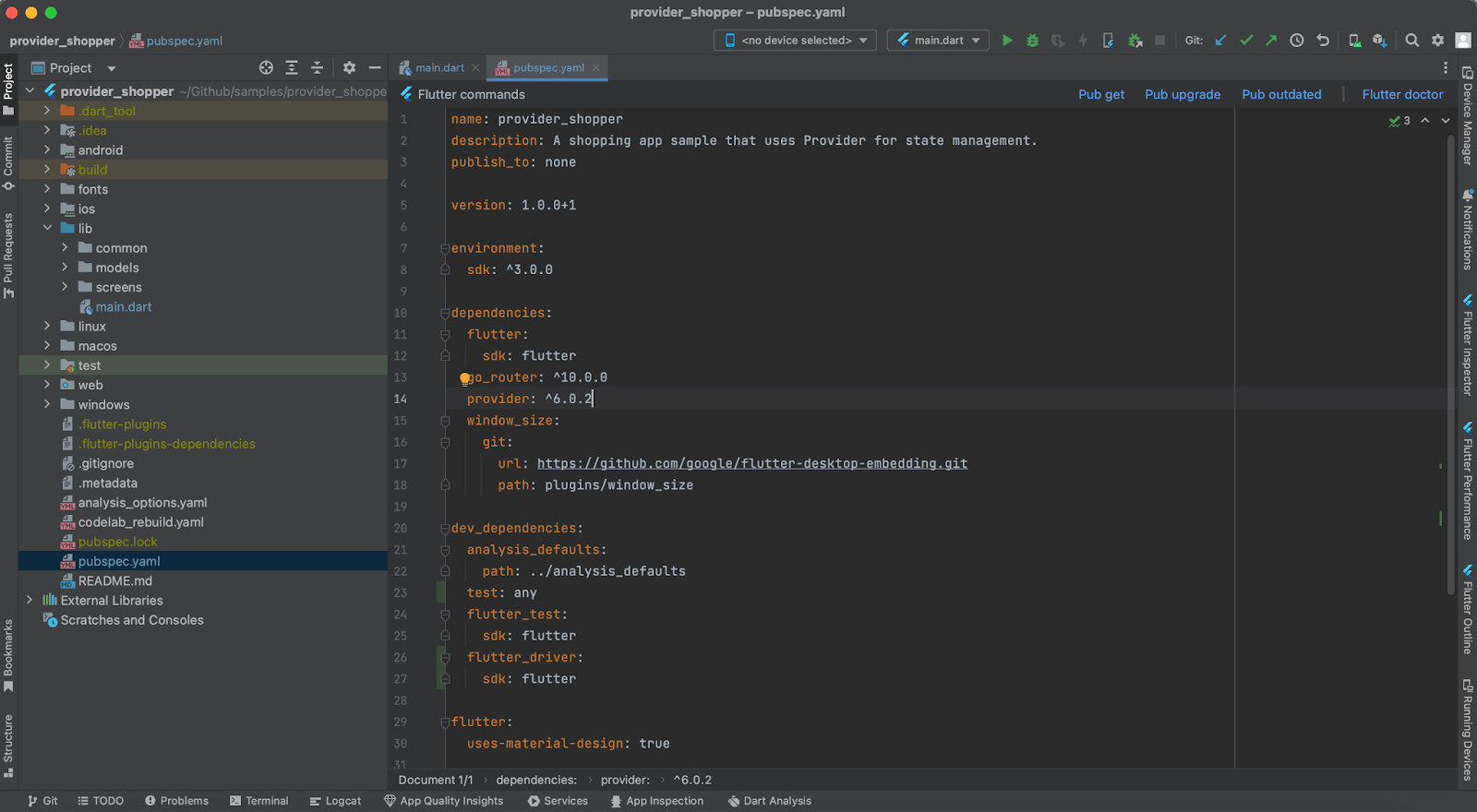The width and height of the screenshot is (1477, 812).
Task: Open the Project panel options gear
Action: click(349, 67)
